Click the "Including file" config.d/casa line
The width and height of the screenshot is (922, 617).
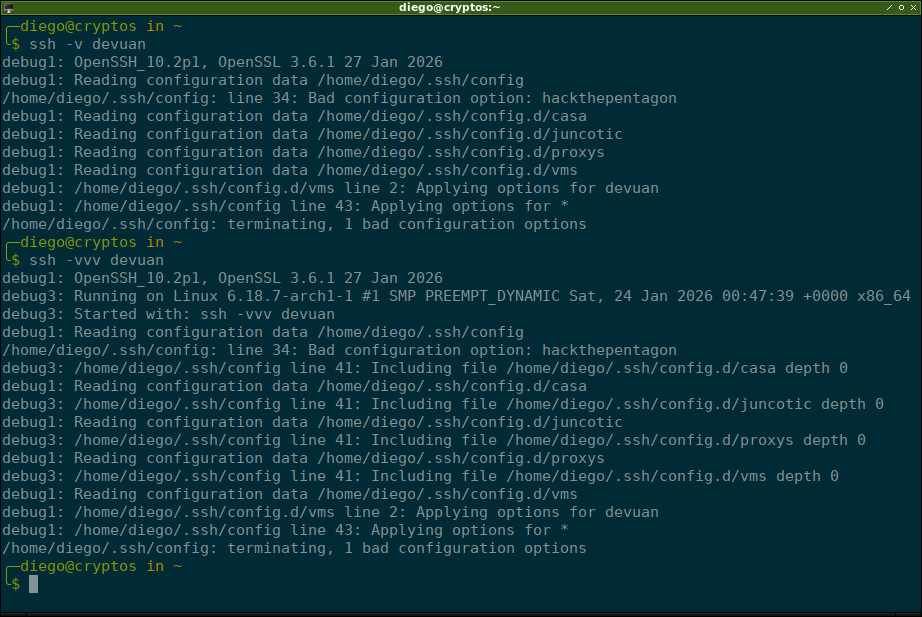point(424,368)
